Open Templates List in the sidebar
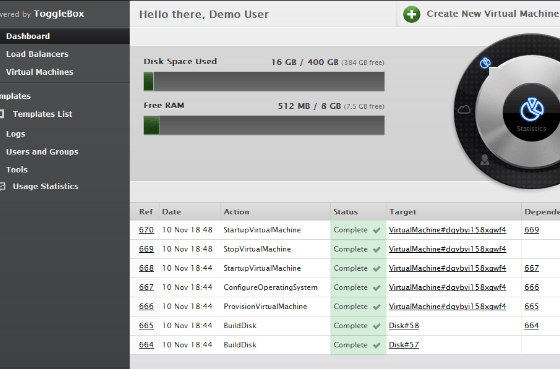Screen dimensions: 560x369 point(42,114)
